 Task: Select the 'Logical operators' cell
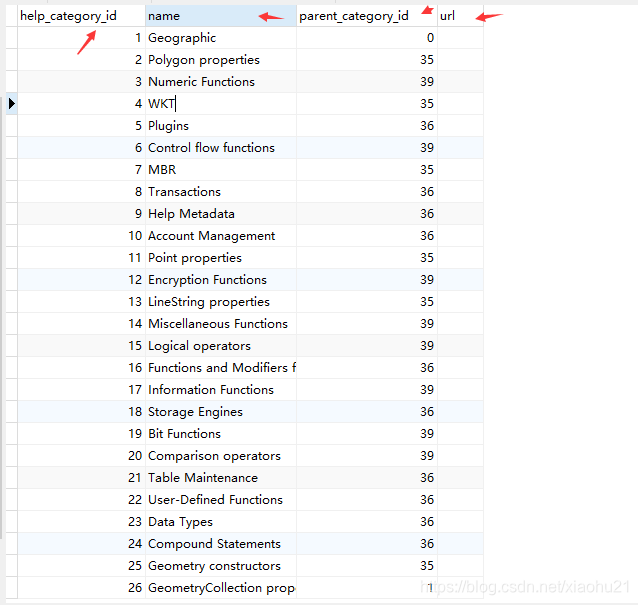pyautogui.click(x=221, y=345)
